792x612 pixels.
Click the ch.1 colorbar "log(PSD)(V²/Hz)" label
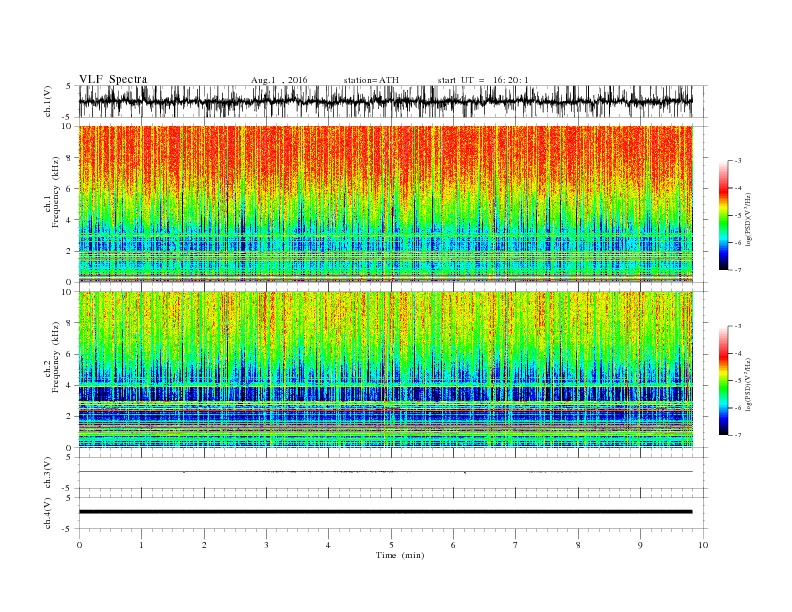749,220
